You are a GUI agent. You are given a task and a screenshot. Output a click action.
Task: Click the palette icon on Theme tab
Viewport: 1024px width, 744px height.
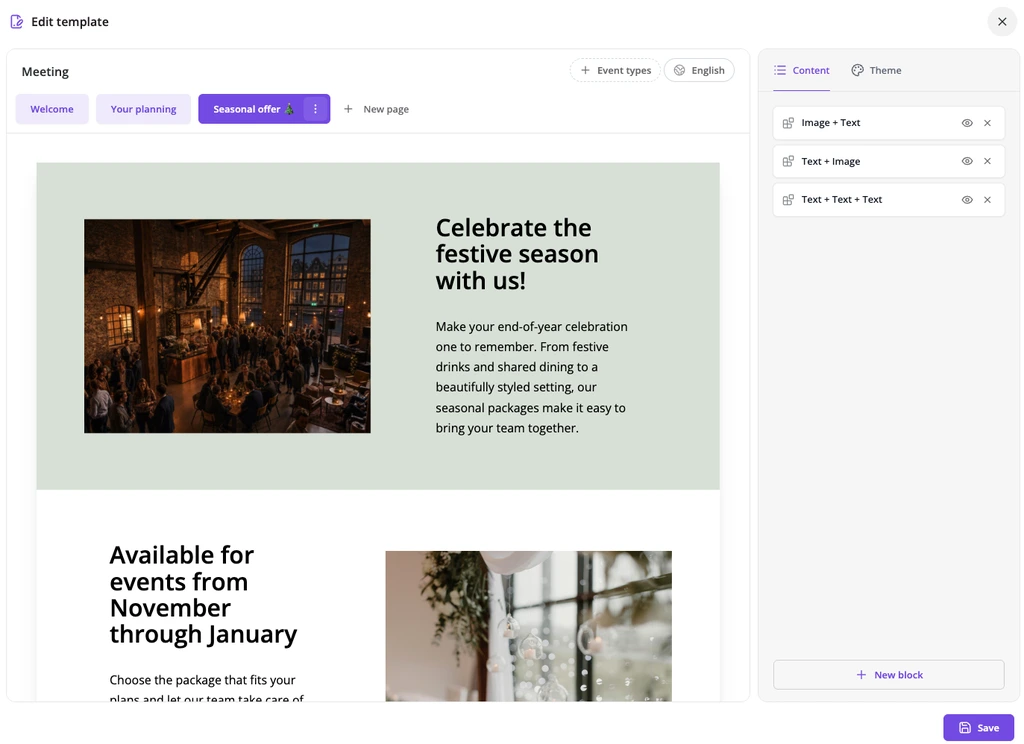(857, 70)
